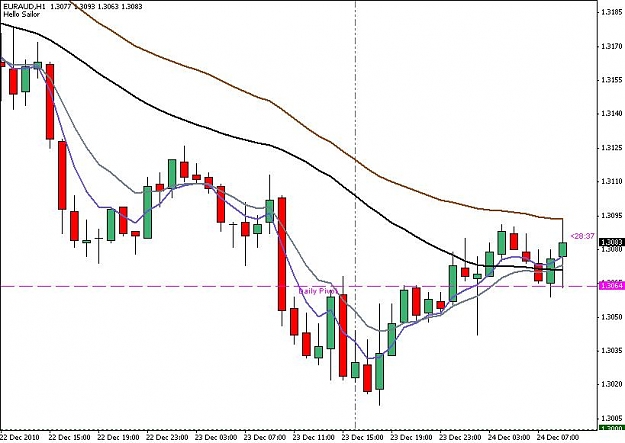Click the 23 Dec 19:00 time label
This screenshot has height=443, width=625.
click(x=412, y=437)
